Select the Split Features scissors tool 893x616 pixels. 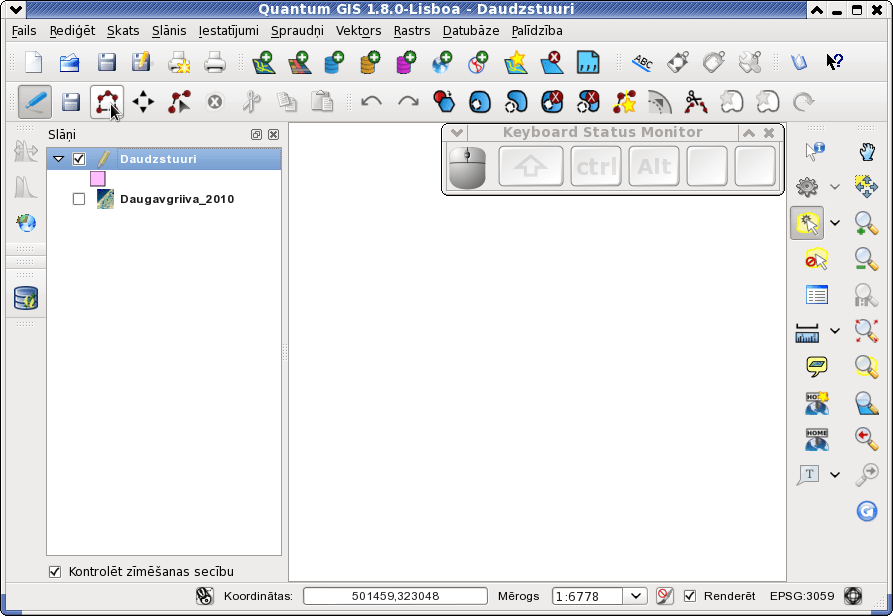point(696,102)
